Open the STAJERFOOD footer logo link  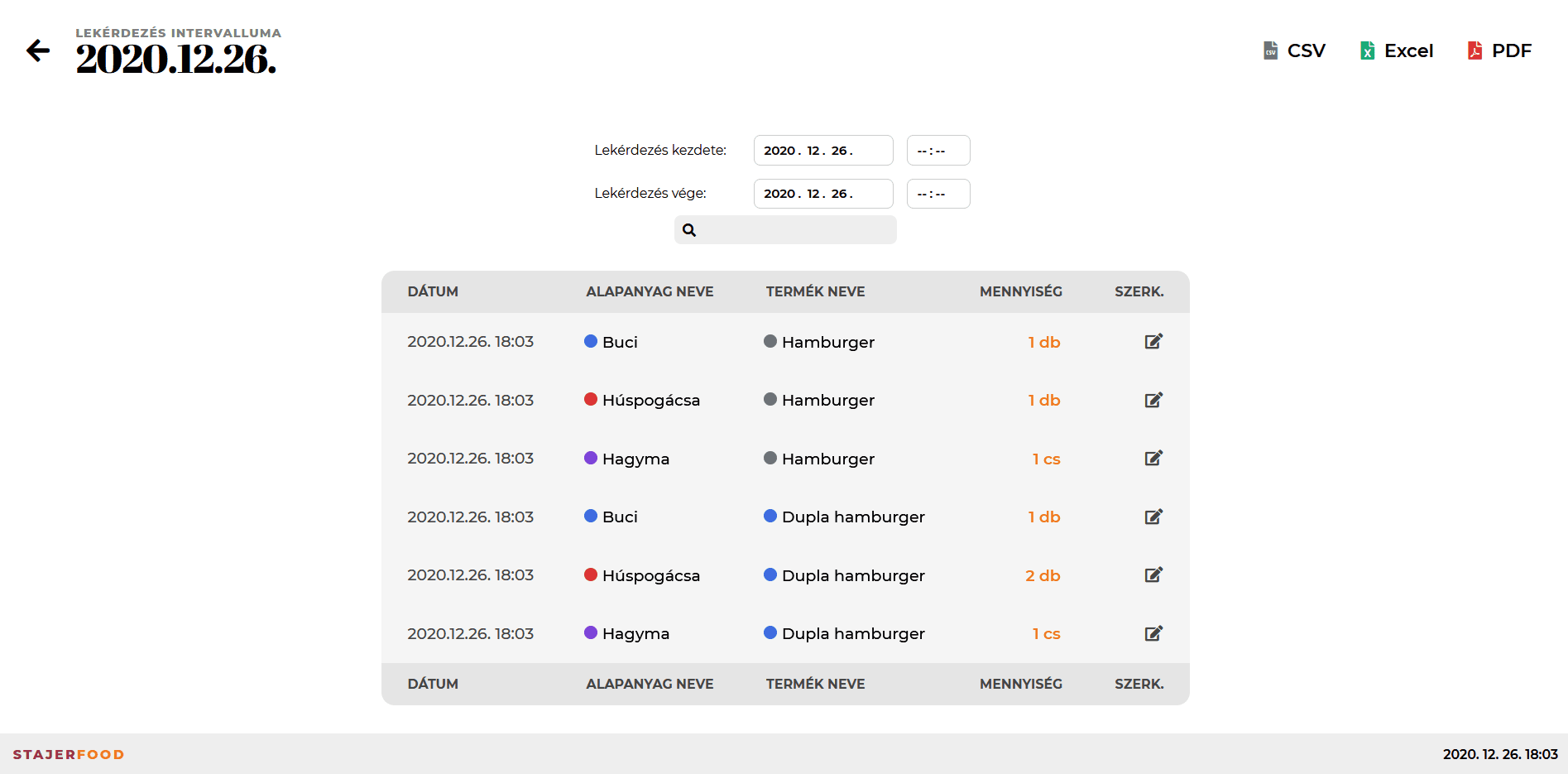[x=69, y=754]
